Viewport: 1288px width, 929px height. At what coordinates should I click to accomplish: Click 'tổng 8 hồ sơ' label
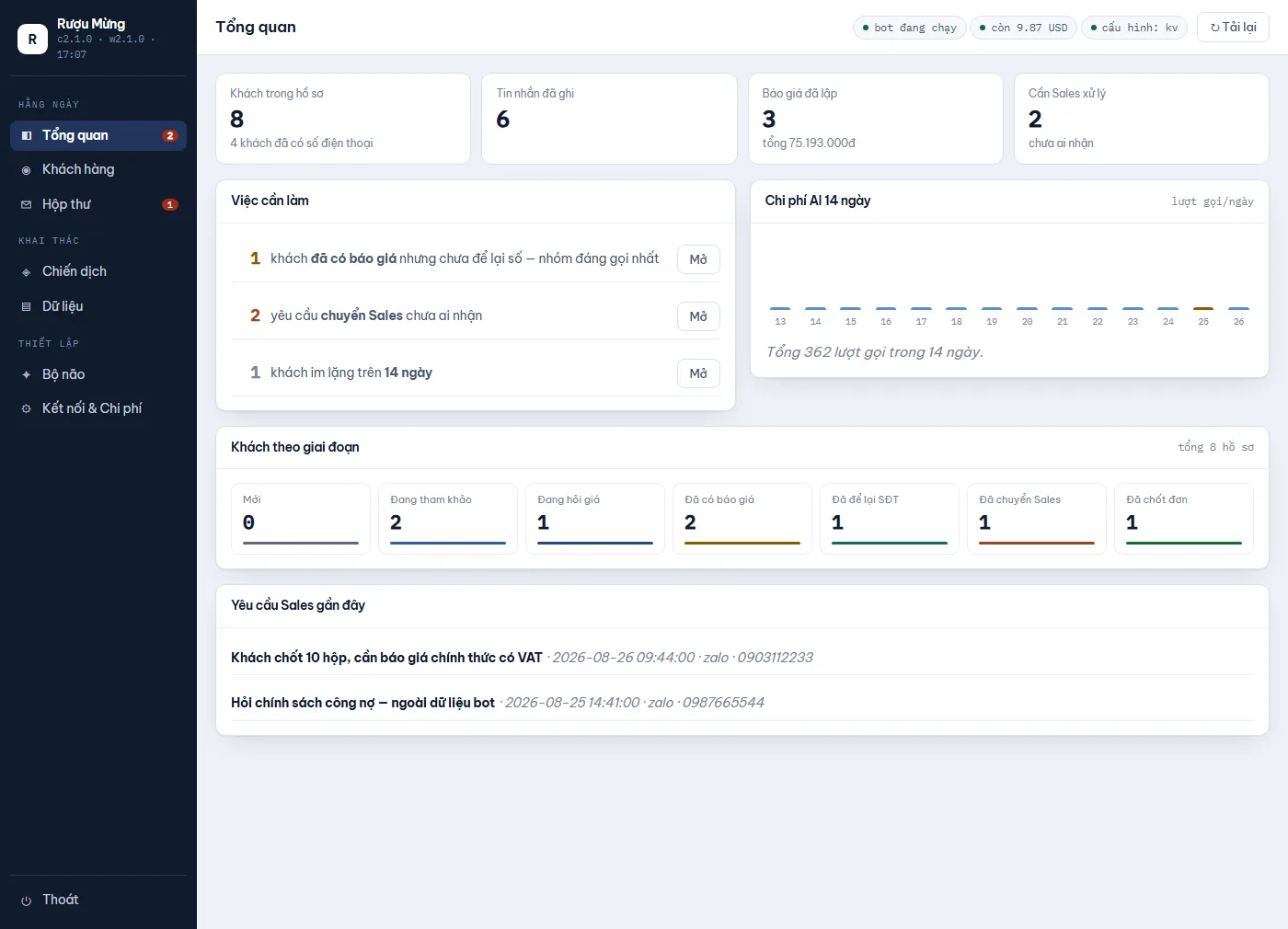[x=1216, y=447]
